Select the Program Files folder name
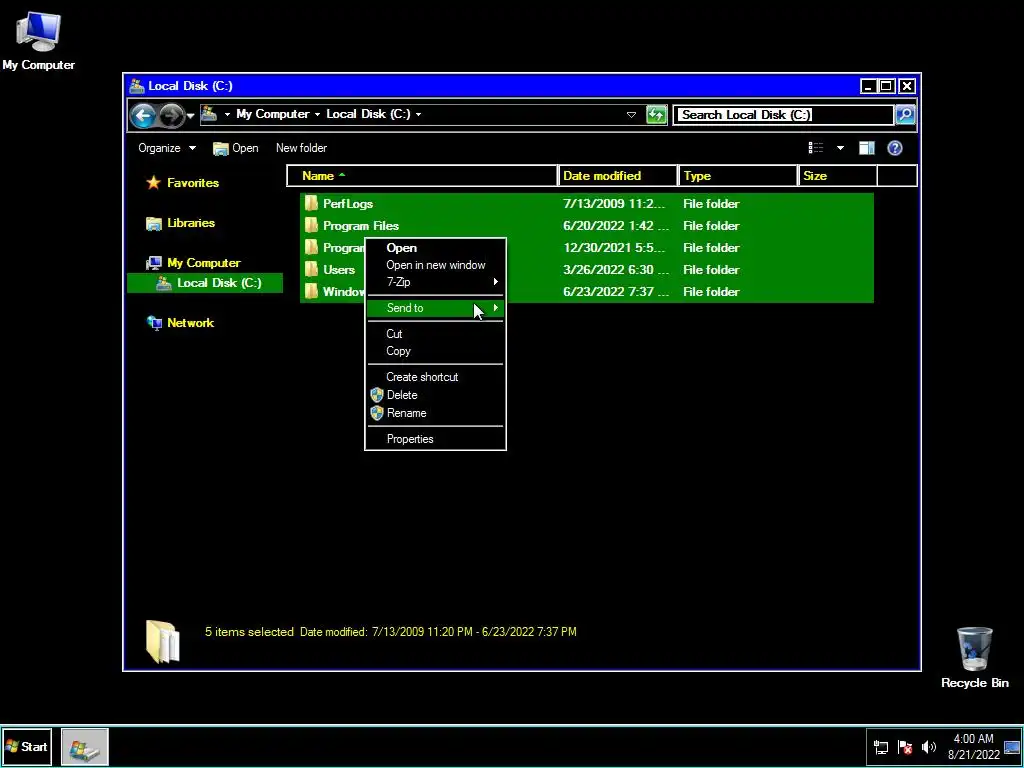The height and width of the screenshot is (768, 1024). point(360,226)
